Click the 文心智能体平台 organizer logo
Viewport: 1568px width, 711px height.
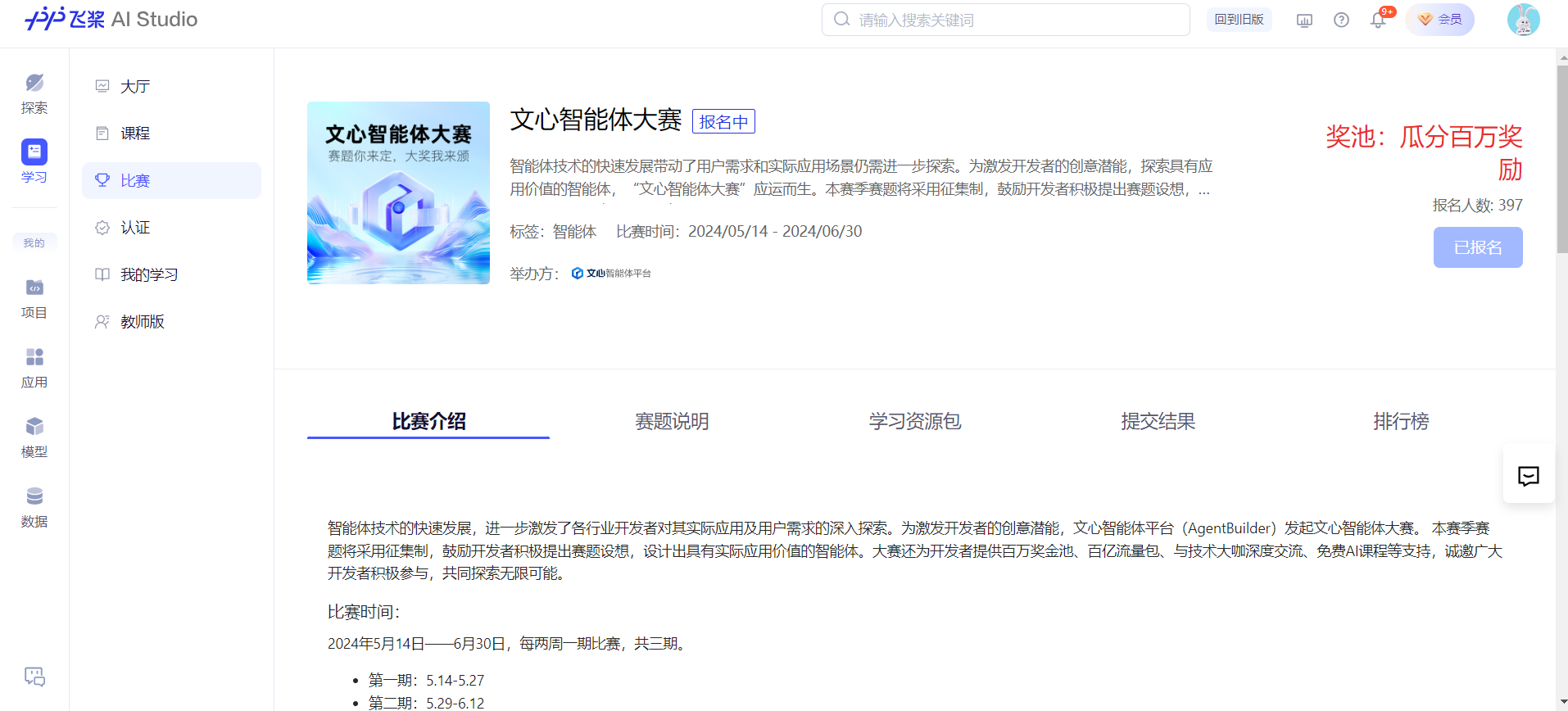611,274
